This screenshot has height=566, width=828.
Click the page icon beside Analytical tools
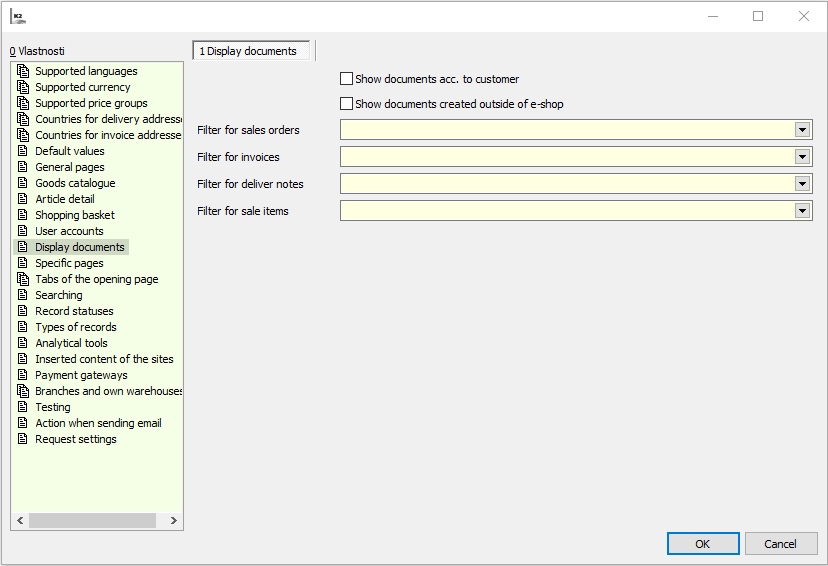(x=23, y=343)
